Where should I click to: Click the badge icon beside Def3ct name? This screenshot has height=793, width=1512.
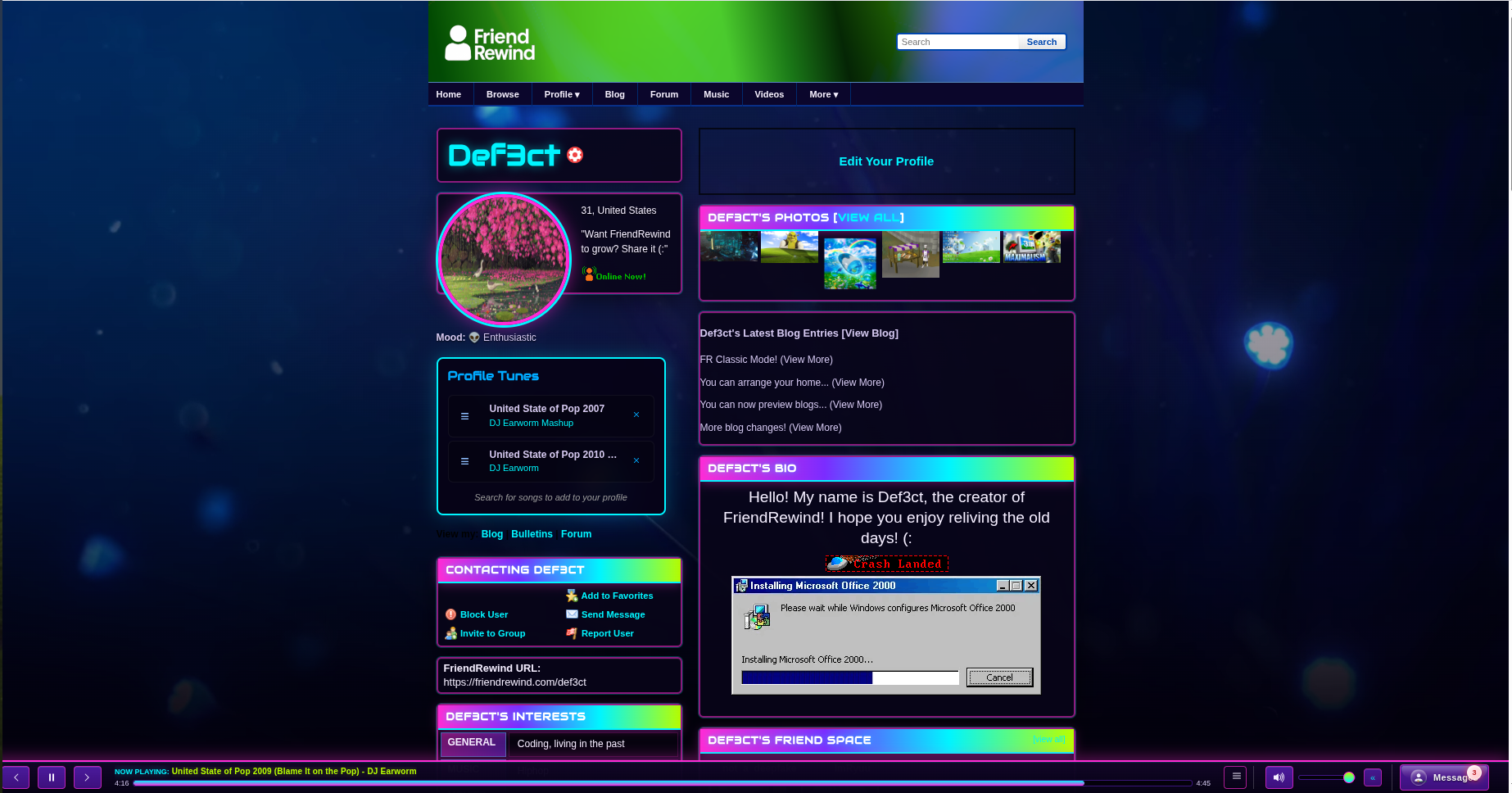575,155
